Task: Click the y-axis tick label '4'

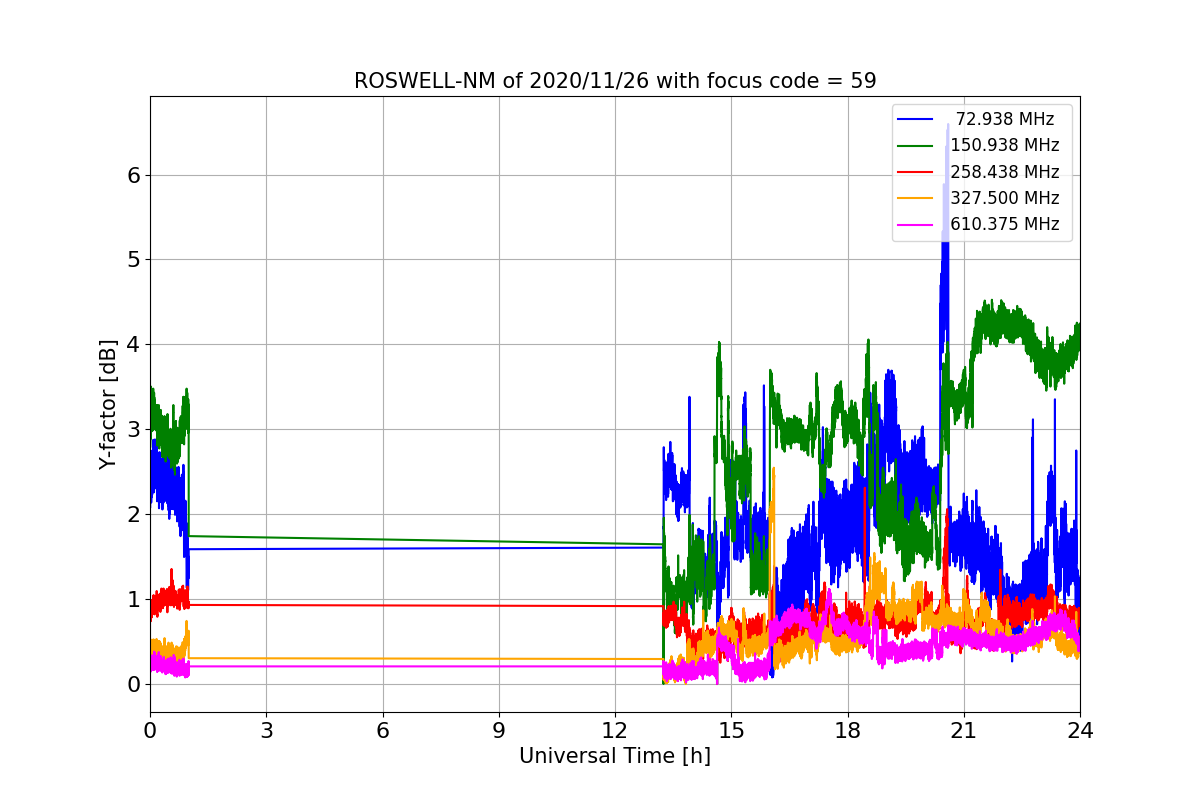Action: coord(133,345)
